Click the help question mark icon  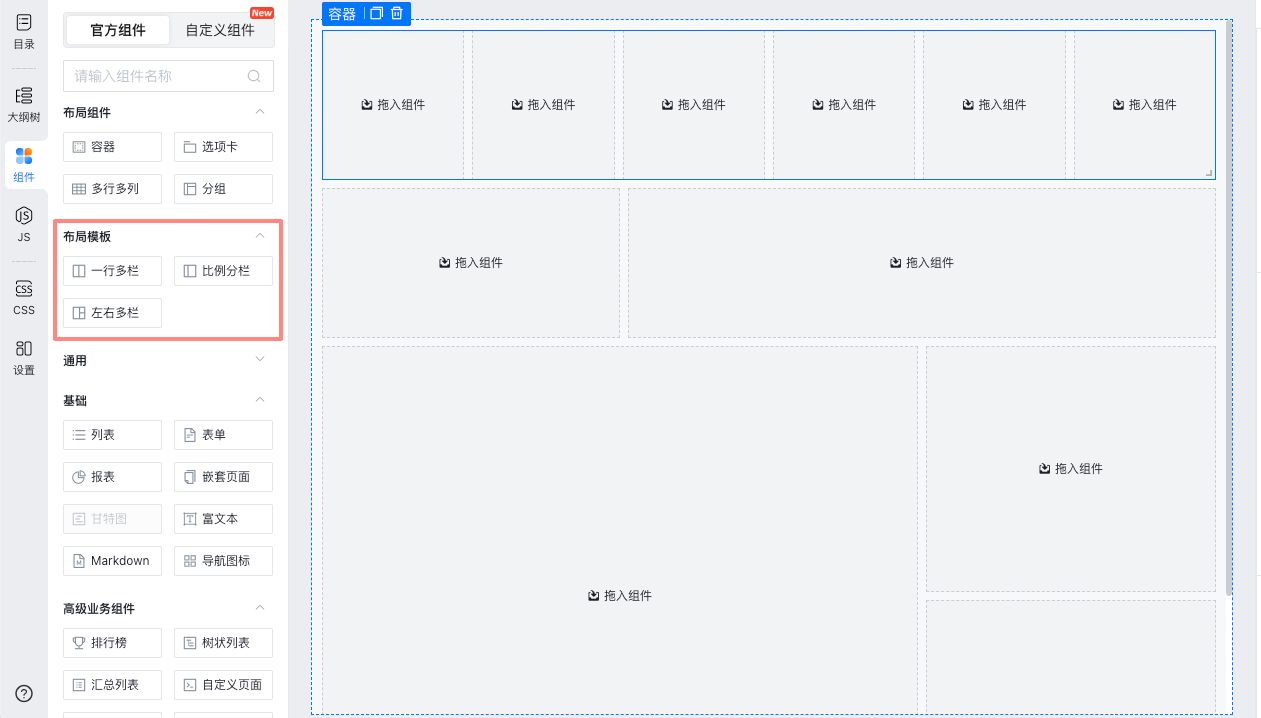point(24,694)
